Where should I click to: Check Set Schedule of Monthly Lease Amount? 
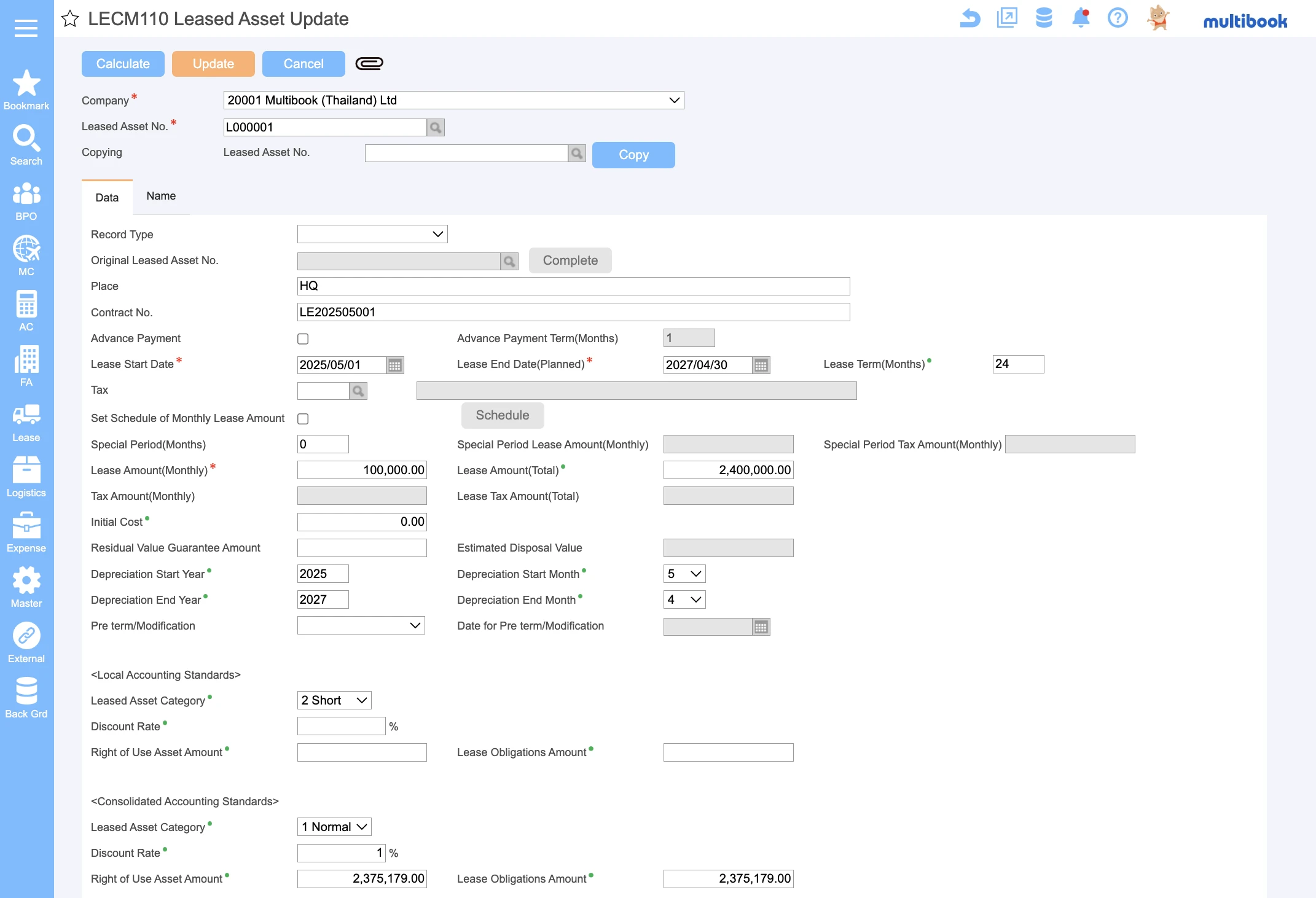[x=303, y=419]
